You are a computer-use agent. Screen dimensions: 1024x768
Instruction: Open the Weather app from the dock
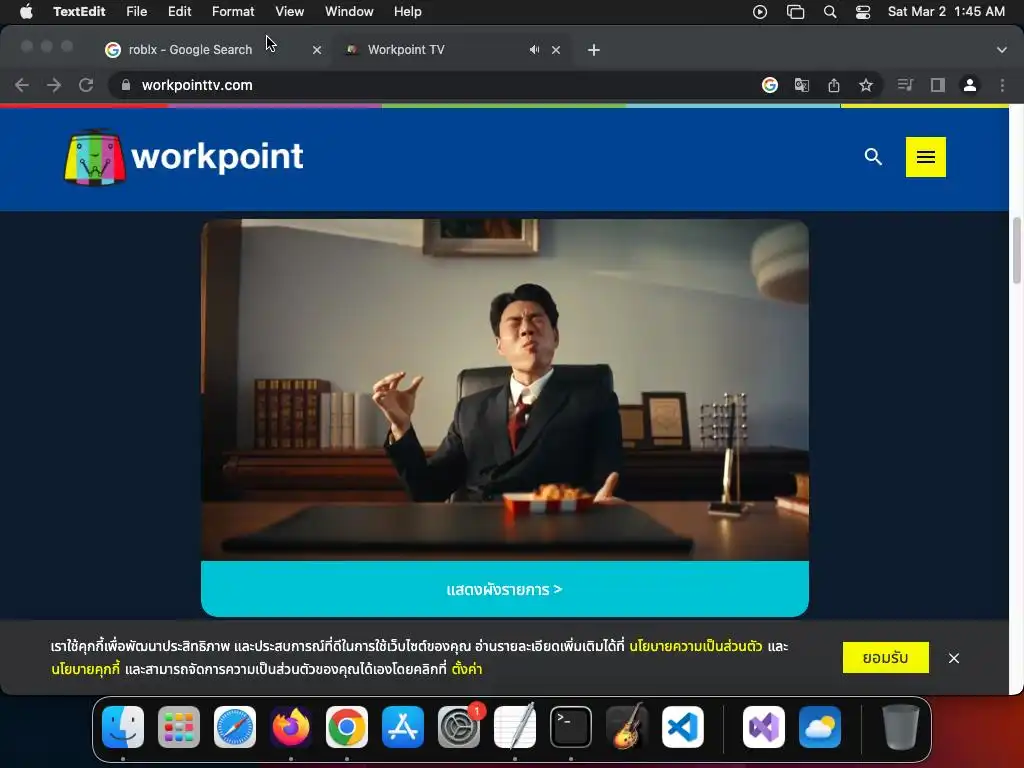point(820,727)
